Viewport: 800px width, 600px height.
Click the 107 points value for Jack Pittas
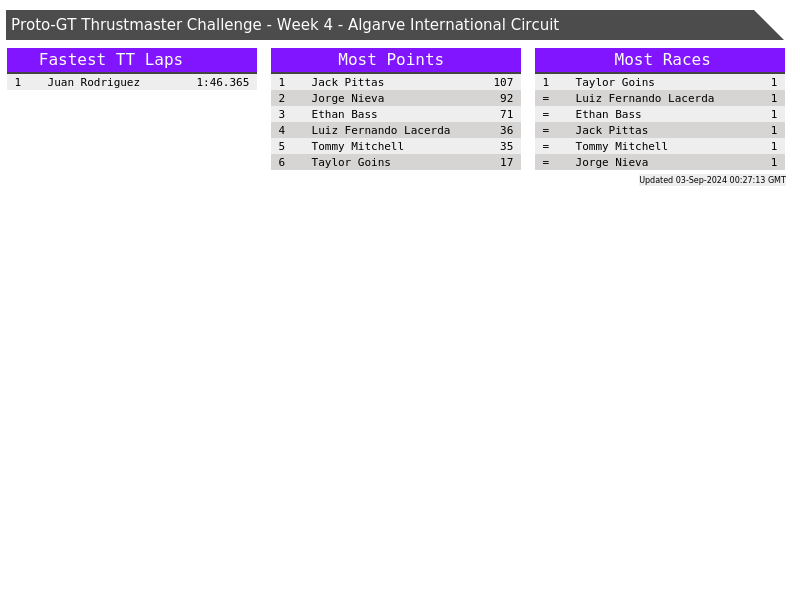[503, 83]
